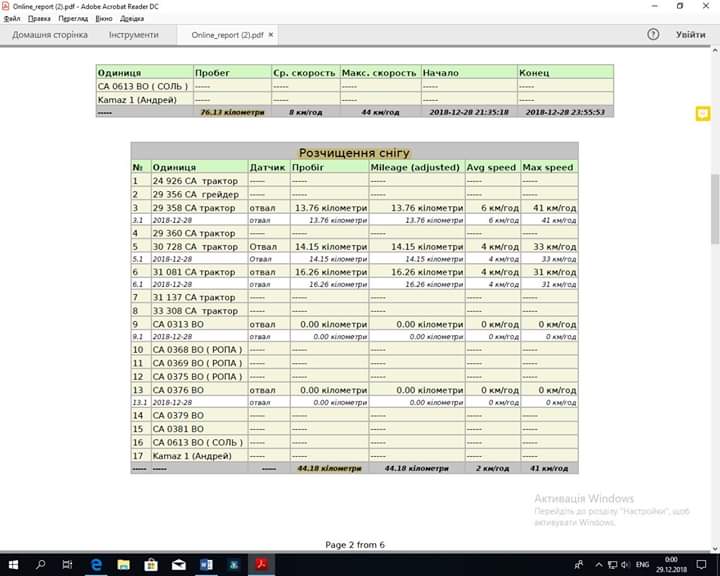Click the Увійти sign-in button
This screenshot has width=720, height=576.
point(690,35)
